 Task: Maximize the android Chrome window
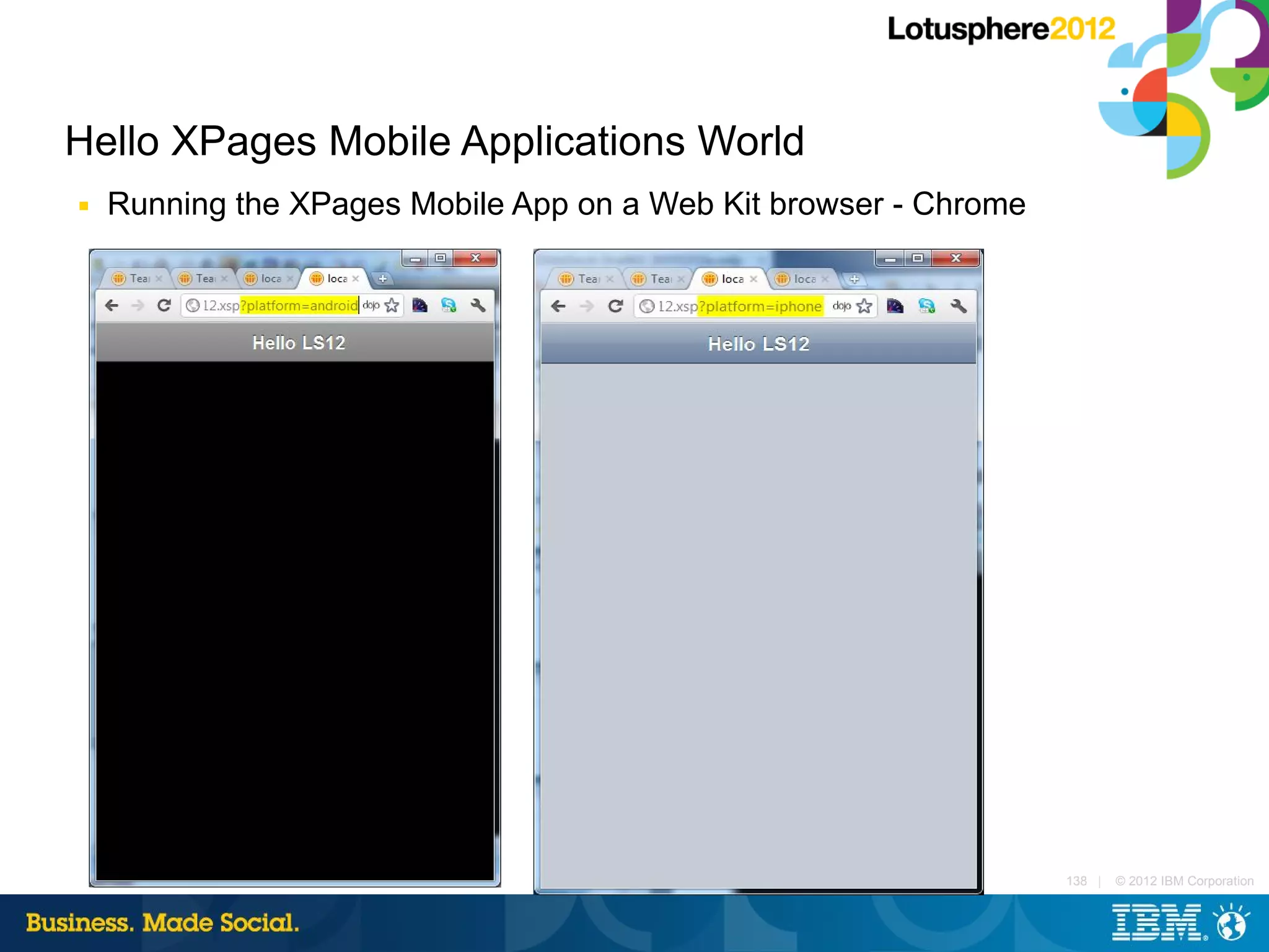tap(441, 258)
